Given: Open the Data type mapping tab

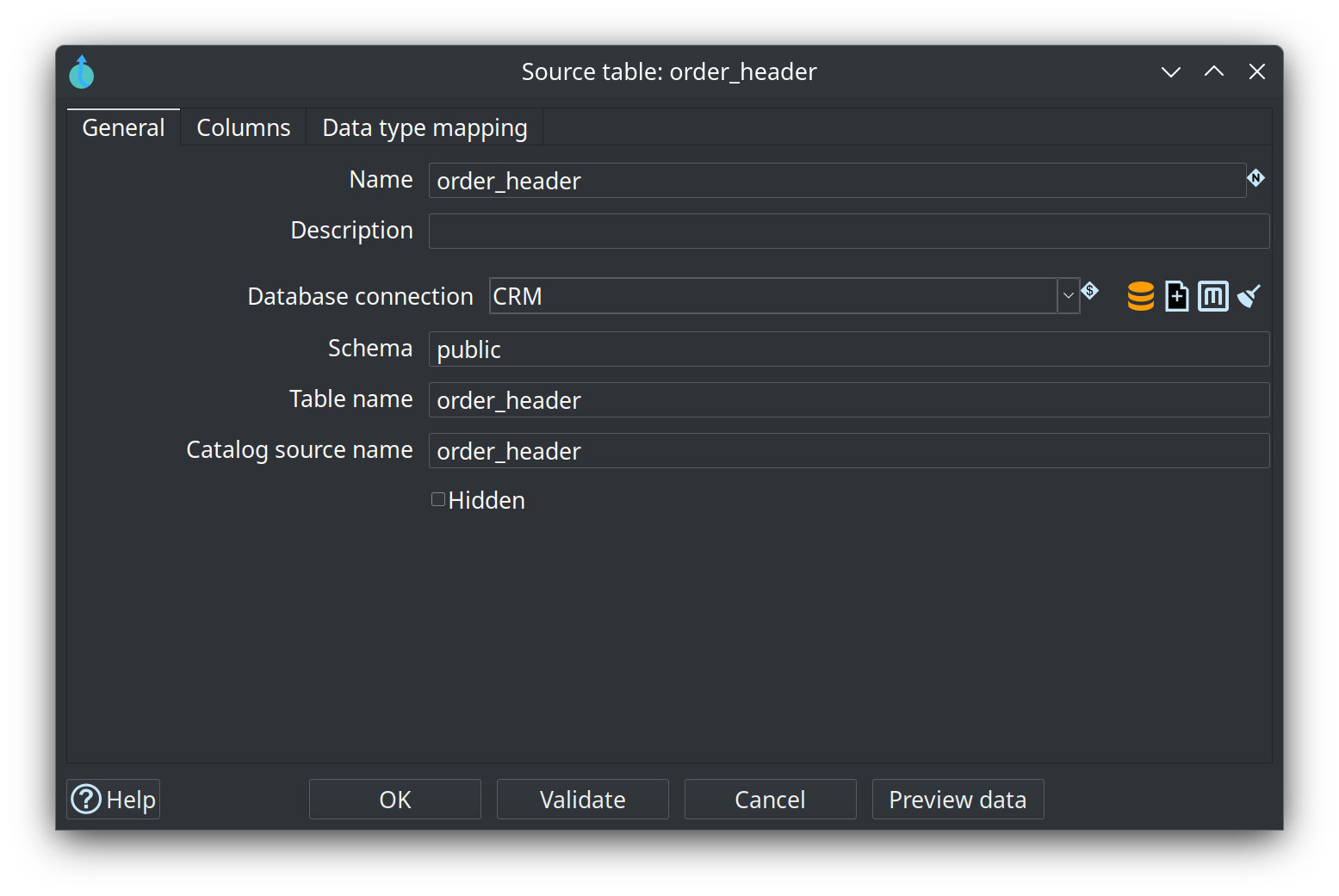Looking at the screenshot, I should pos(425,127).
